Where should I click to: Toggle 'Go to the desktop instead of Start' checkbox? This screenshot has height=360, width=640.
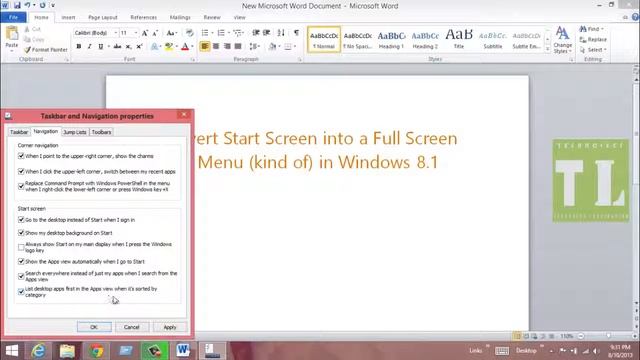[21, 220]
